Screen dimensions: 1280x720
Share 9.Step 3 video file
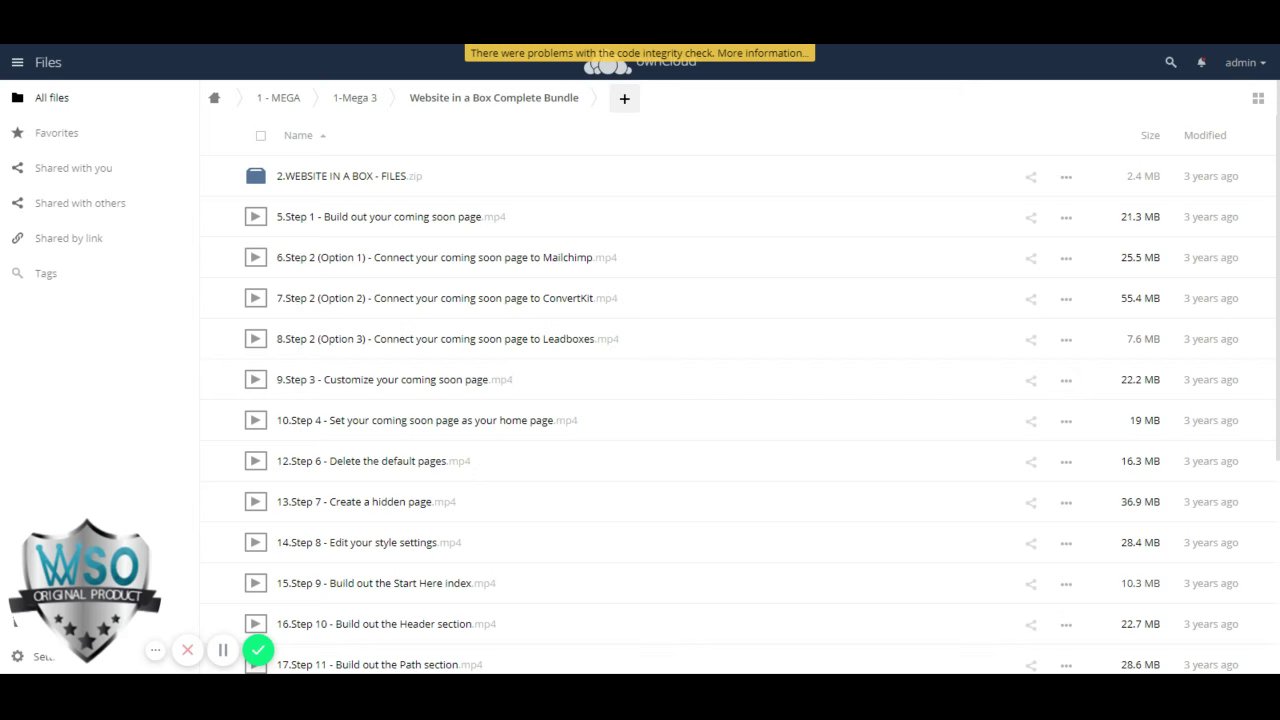pos(1030,381)
